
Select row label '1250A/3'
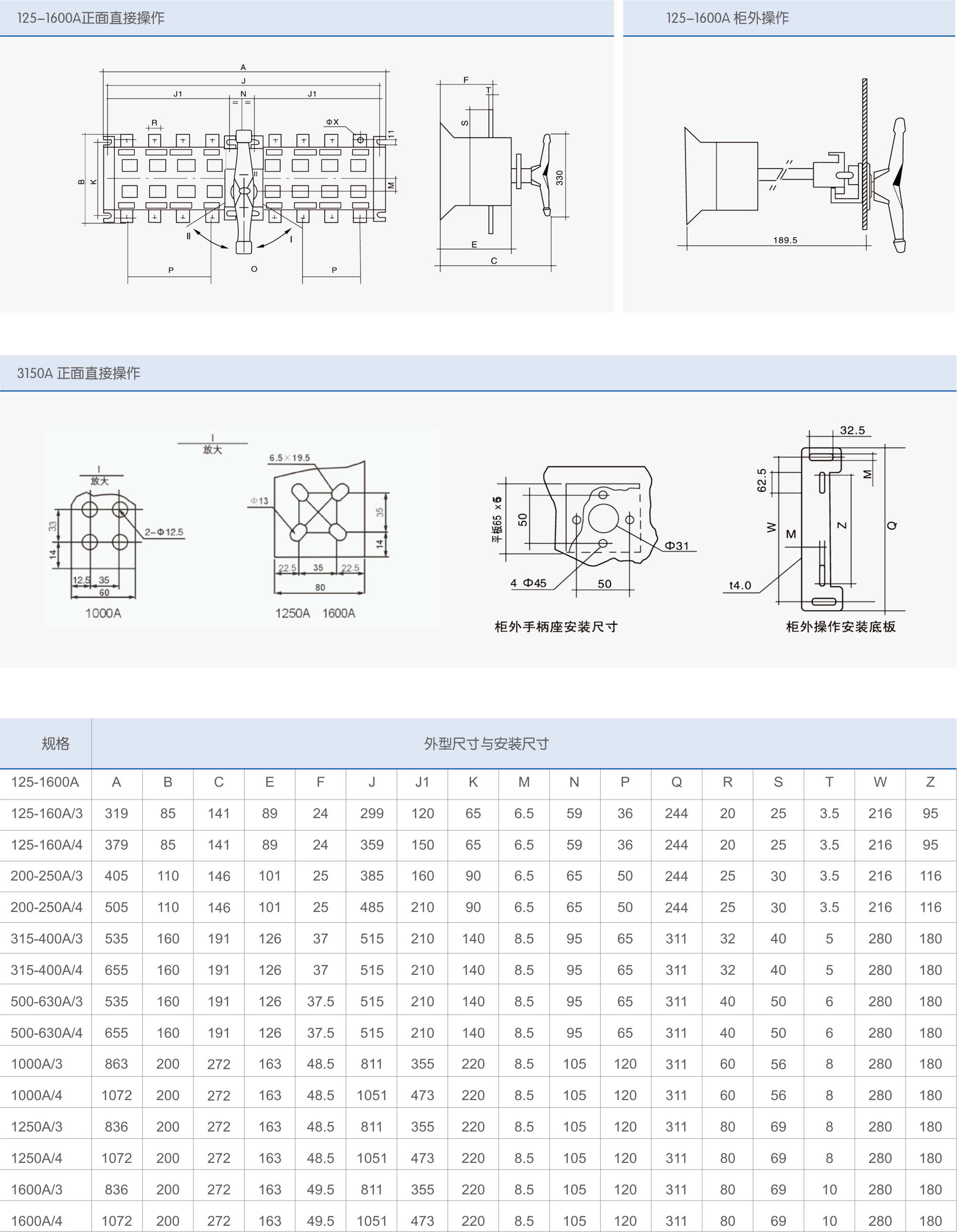[x=37, y=1126]
